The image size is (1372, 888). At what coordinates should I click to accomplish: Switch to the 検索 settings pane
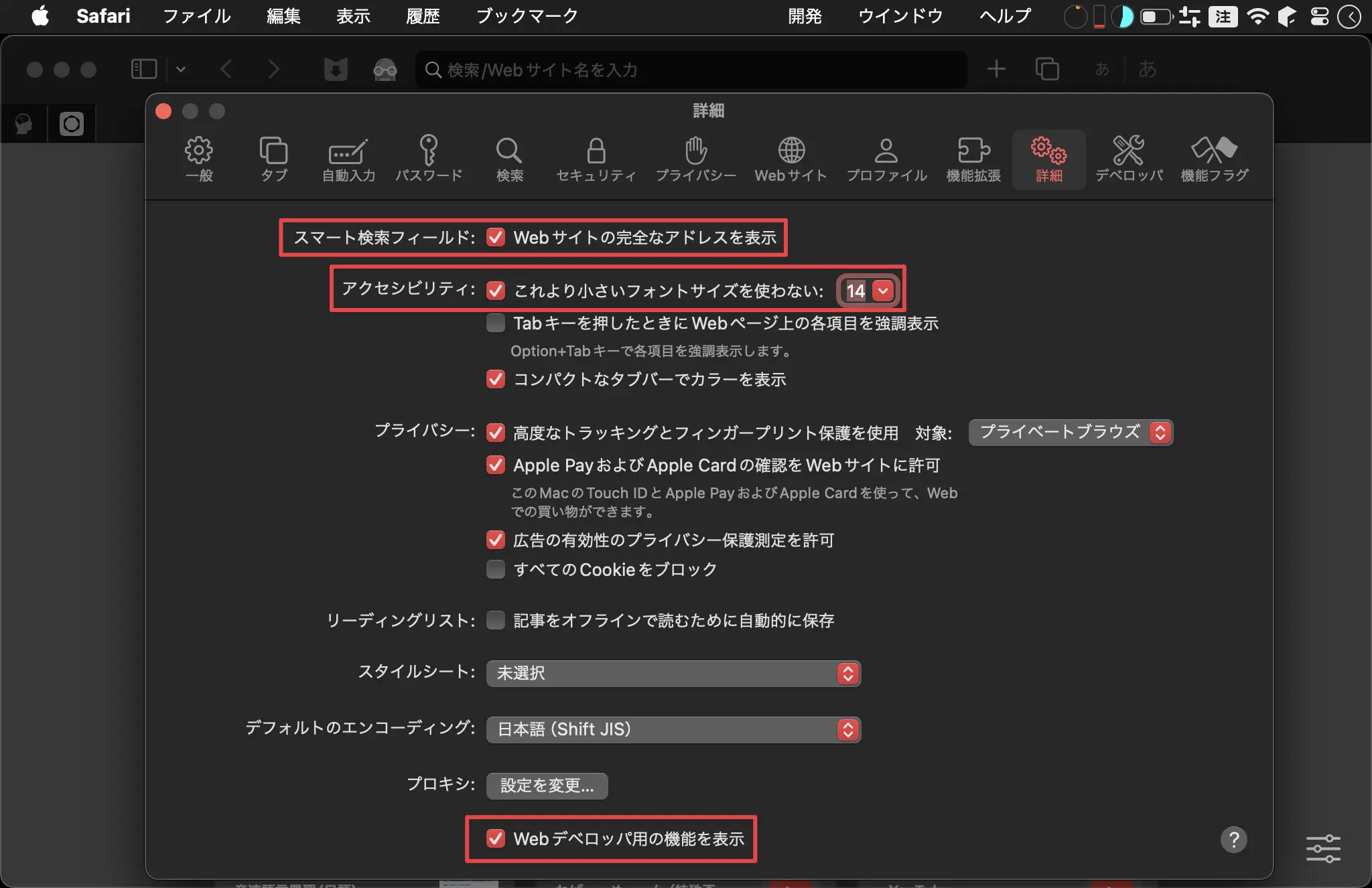click(509, 159)
